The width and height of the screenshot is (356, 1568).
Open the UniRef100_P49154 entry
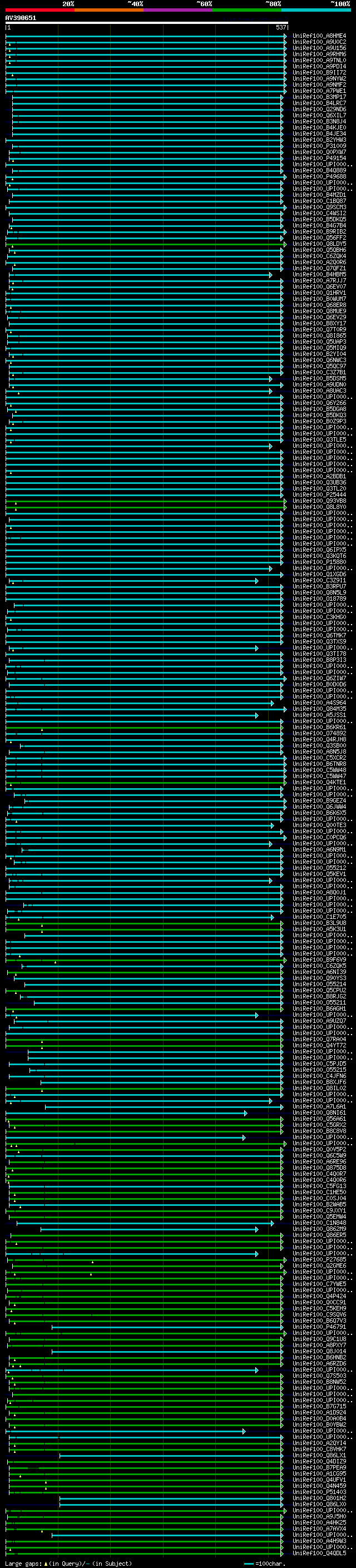[x=319, y=159]
